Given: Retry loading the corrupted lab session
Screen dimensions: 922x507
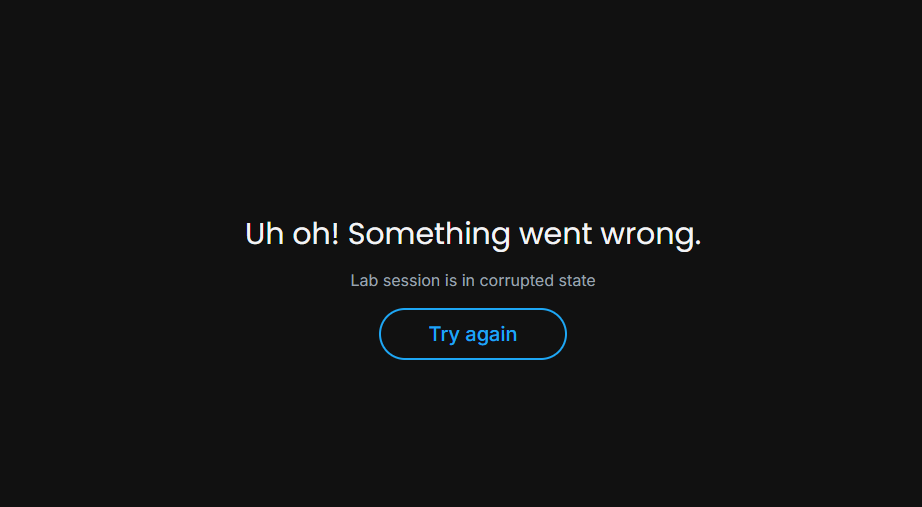Looking at the screenshot, I should (473, 334).
